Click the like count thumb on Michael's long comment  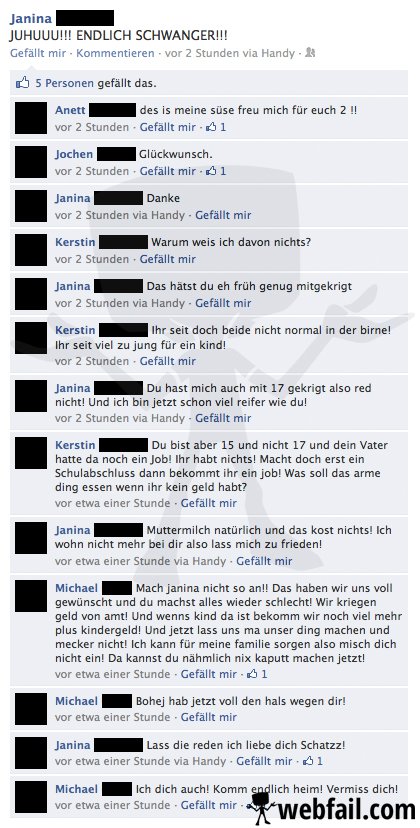253,674
